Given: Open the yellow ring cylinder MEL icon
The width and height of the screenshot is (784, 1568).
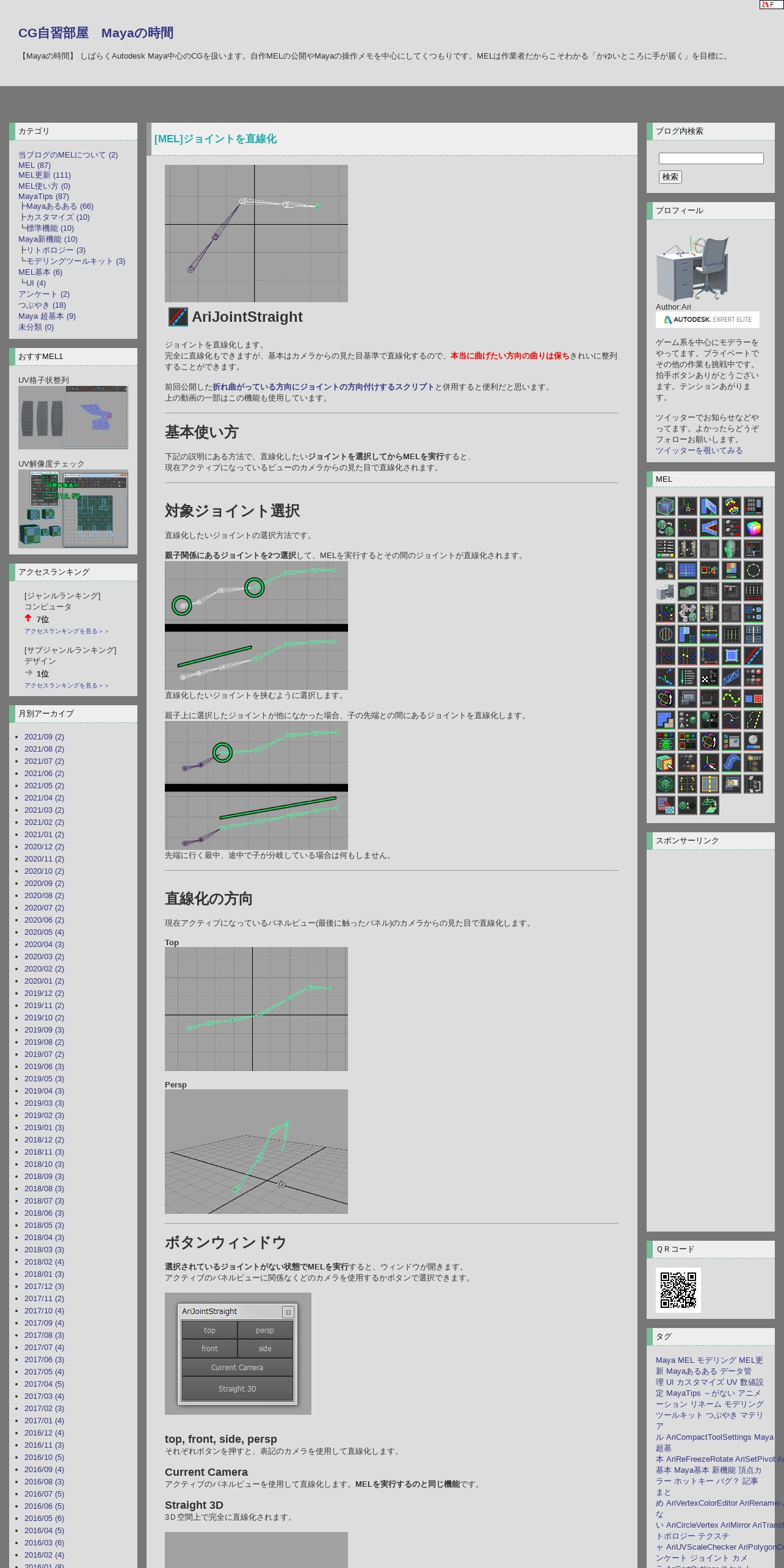Looking at the screenshot, I should click(x=731, y=506).
